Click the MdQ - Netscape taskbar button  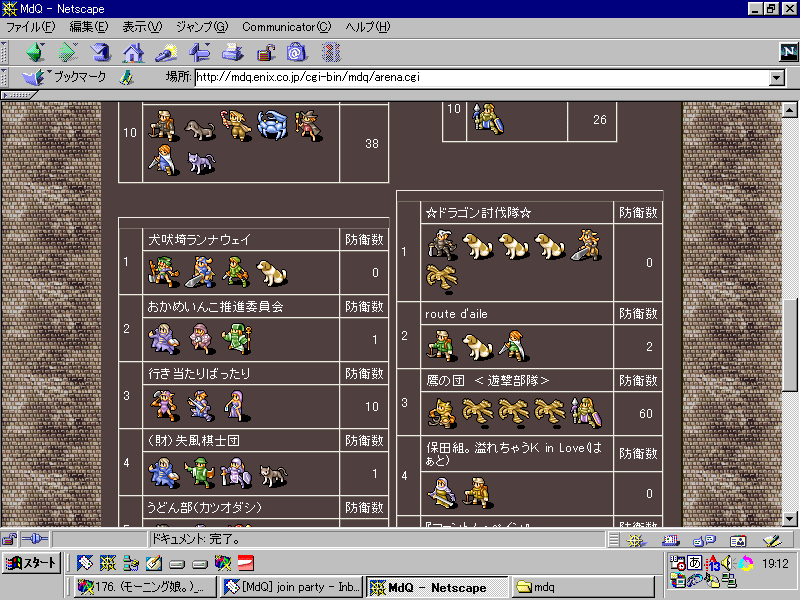point(437,587)
